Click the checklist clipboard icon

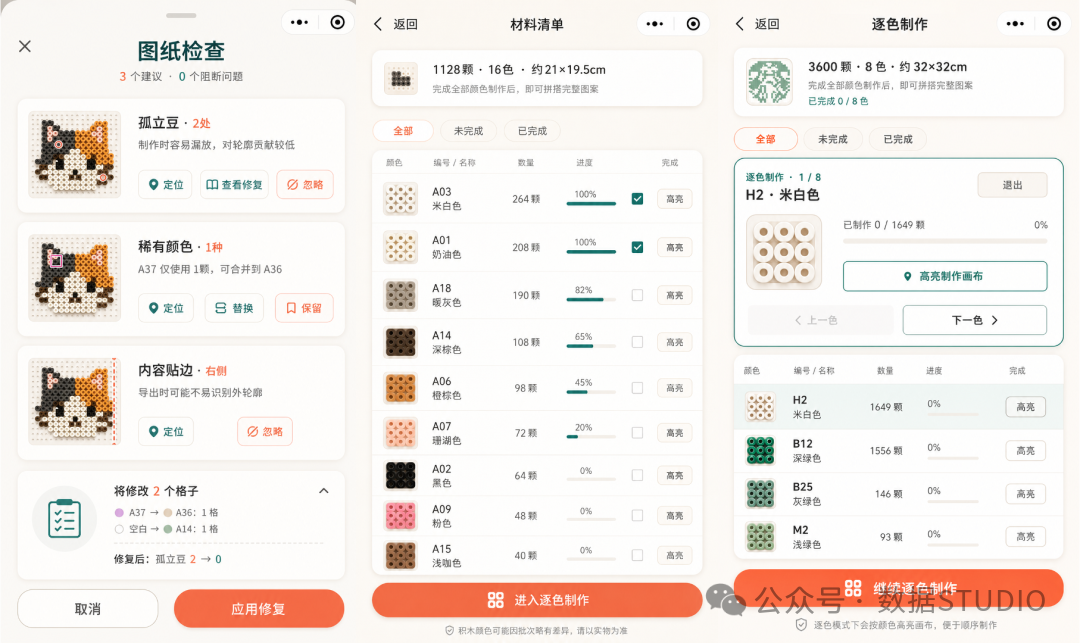point(65,518)
